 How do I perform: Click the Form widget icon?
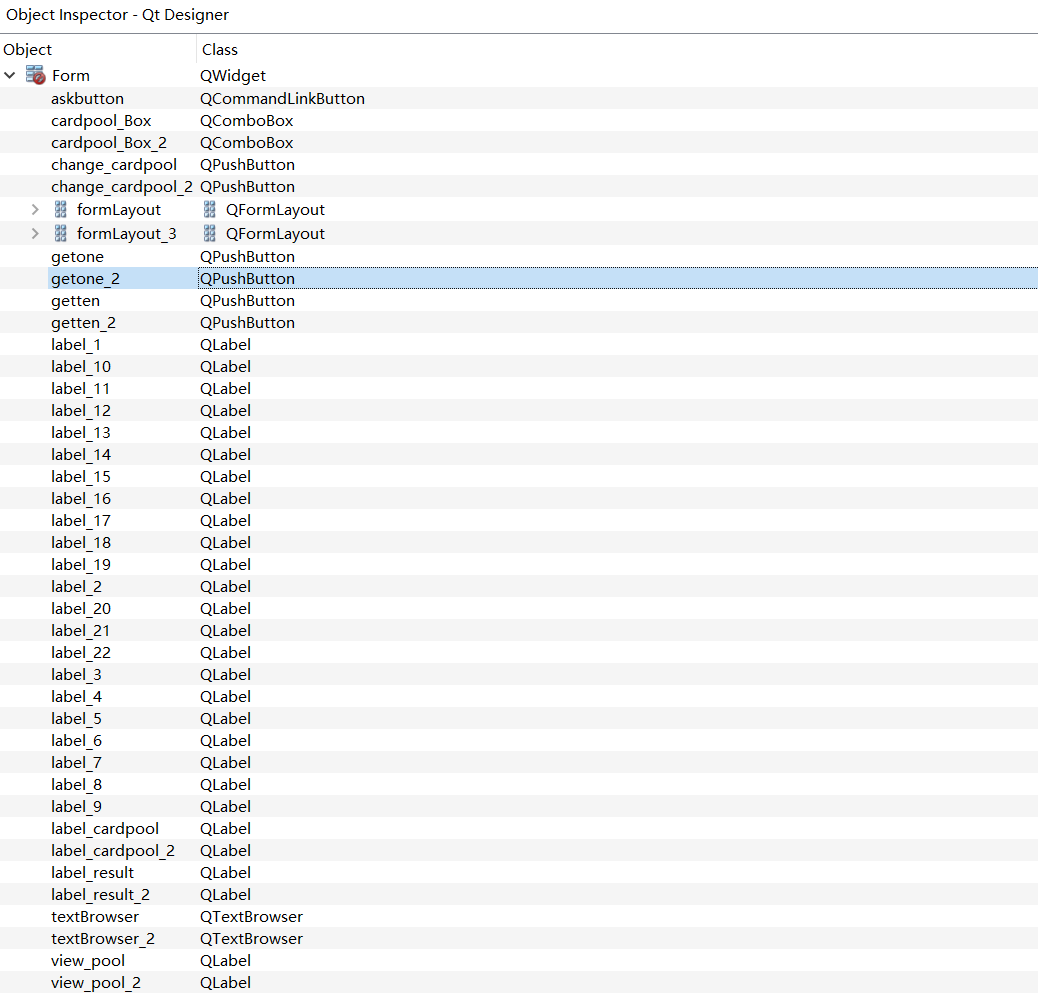pos(36,76)
